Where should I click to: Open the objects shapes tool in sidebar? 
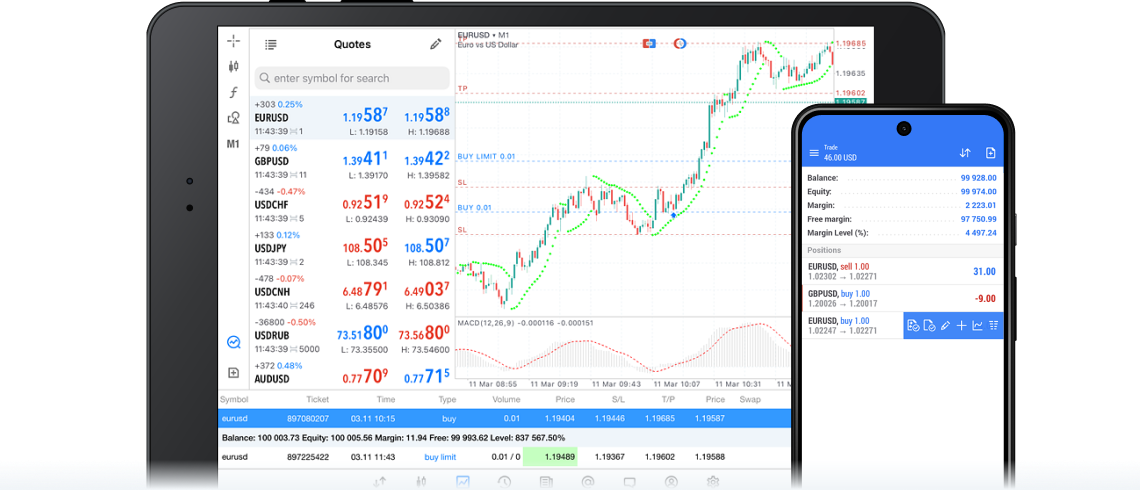(x=233, y=117)
